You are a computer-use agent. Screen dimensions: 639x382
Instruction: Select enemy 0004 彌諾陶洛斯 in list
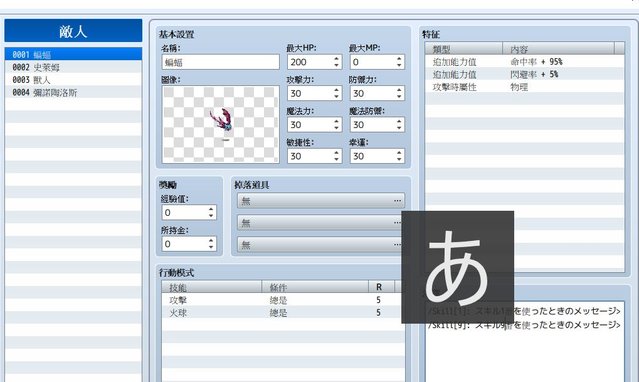pyautogui.click(x=73, y=92)
